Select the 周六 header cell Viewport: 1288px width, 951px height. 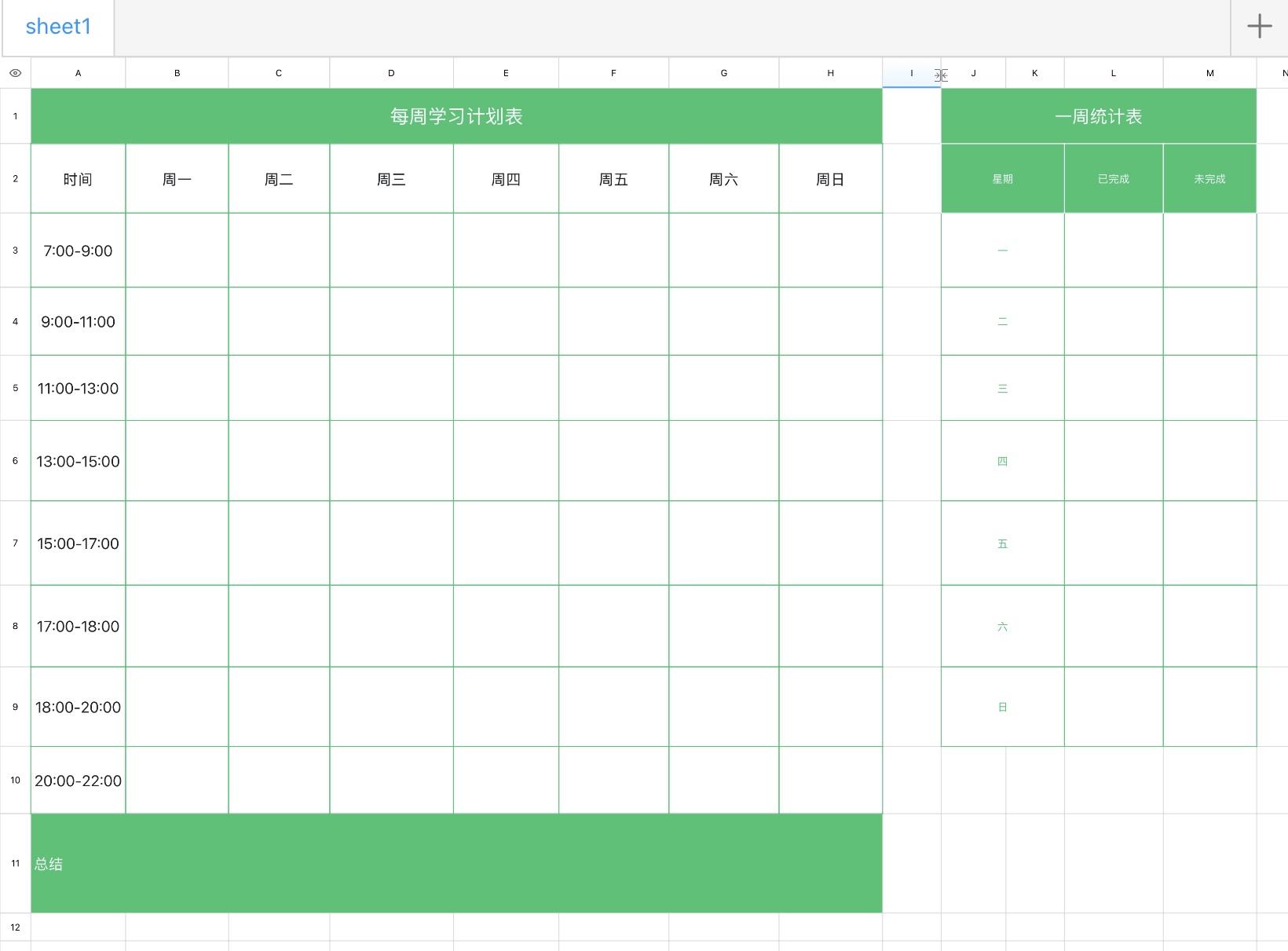click(723, 179)
